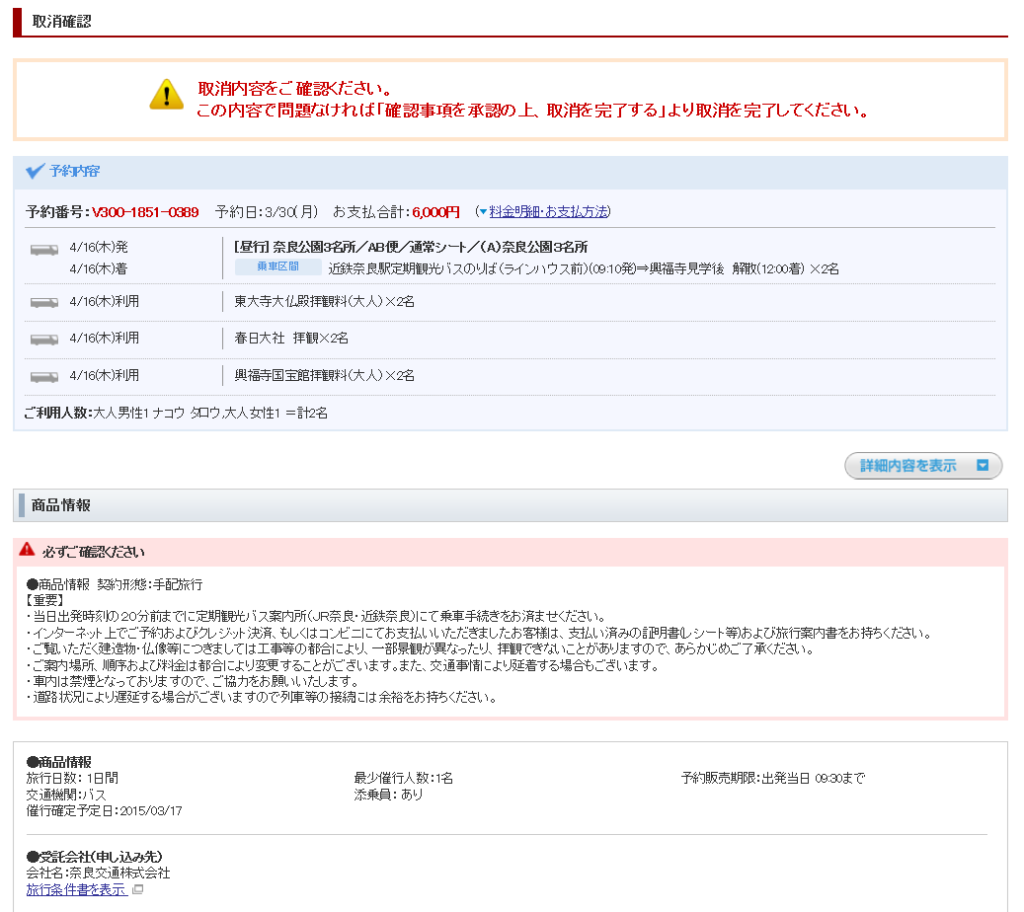Open 料金明細・お支払方法 link
The height and width of the screenshot is (912, 1024).
coord(549,211)
